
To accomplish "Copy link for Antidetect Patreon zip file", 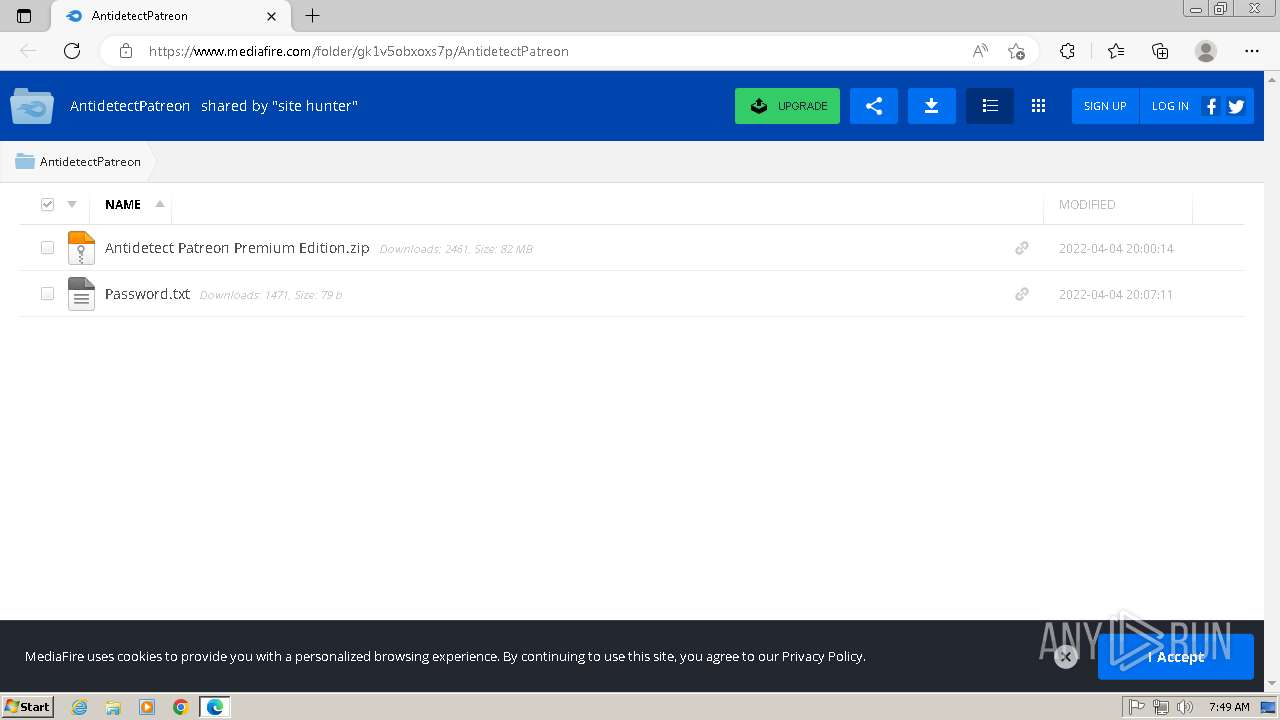I will [1021, 248].
